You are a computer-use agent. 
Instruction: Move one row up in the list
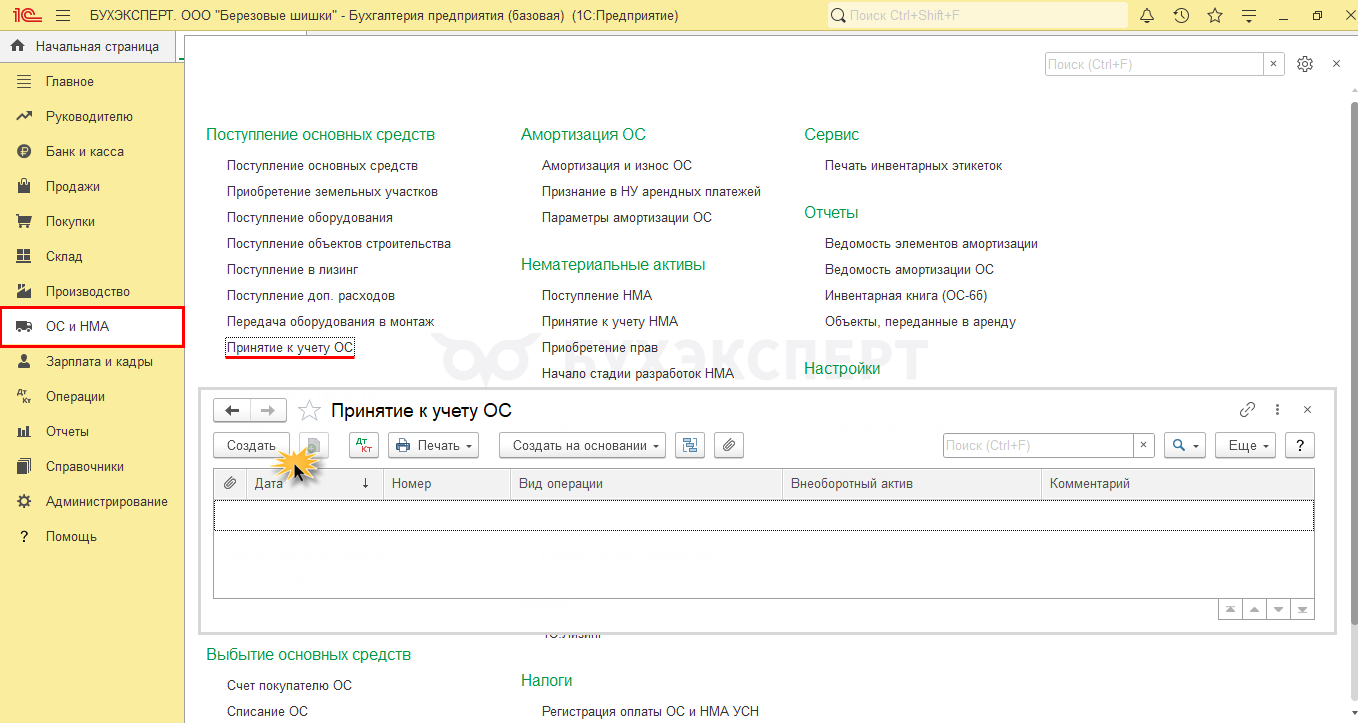point(1254,609)
